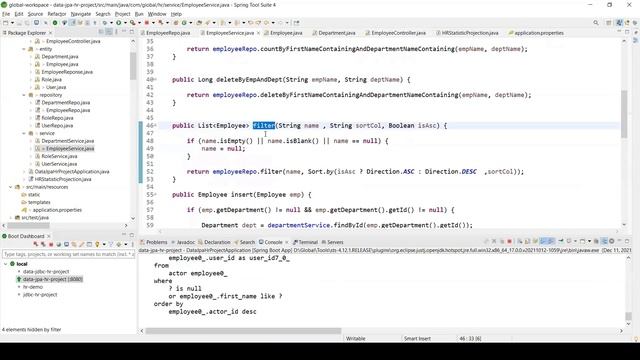This screenshot has width=640, height=360.
Task: Click the Boot Dashboard open console icon
Action: tap(67, 244)
